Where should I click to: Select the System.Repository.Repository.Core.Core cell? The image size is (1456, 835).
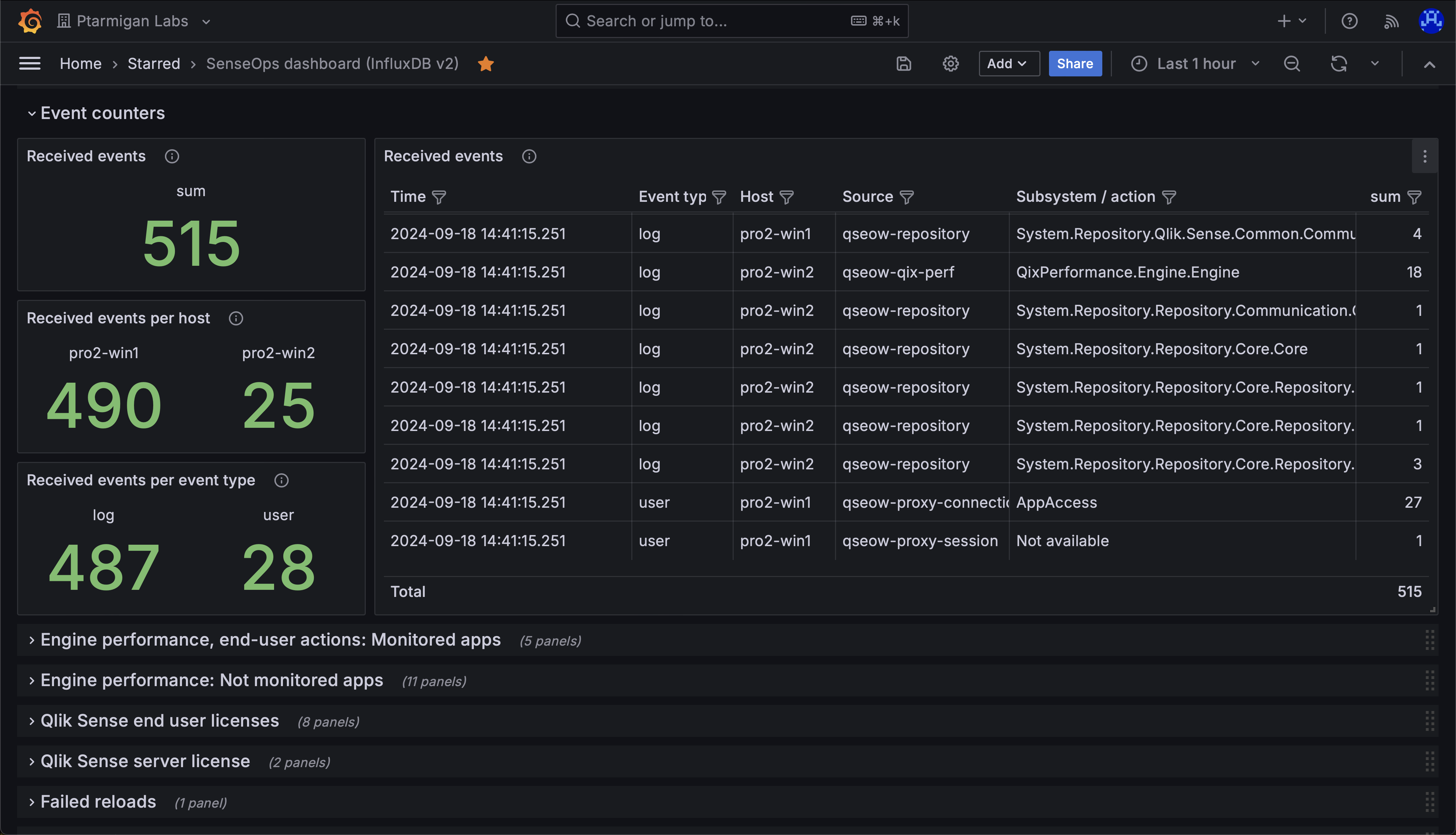click(1182, 349)
